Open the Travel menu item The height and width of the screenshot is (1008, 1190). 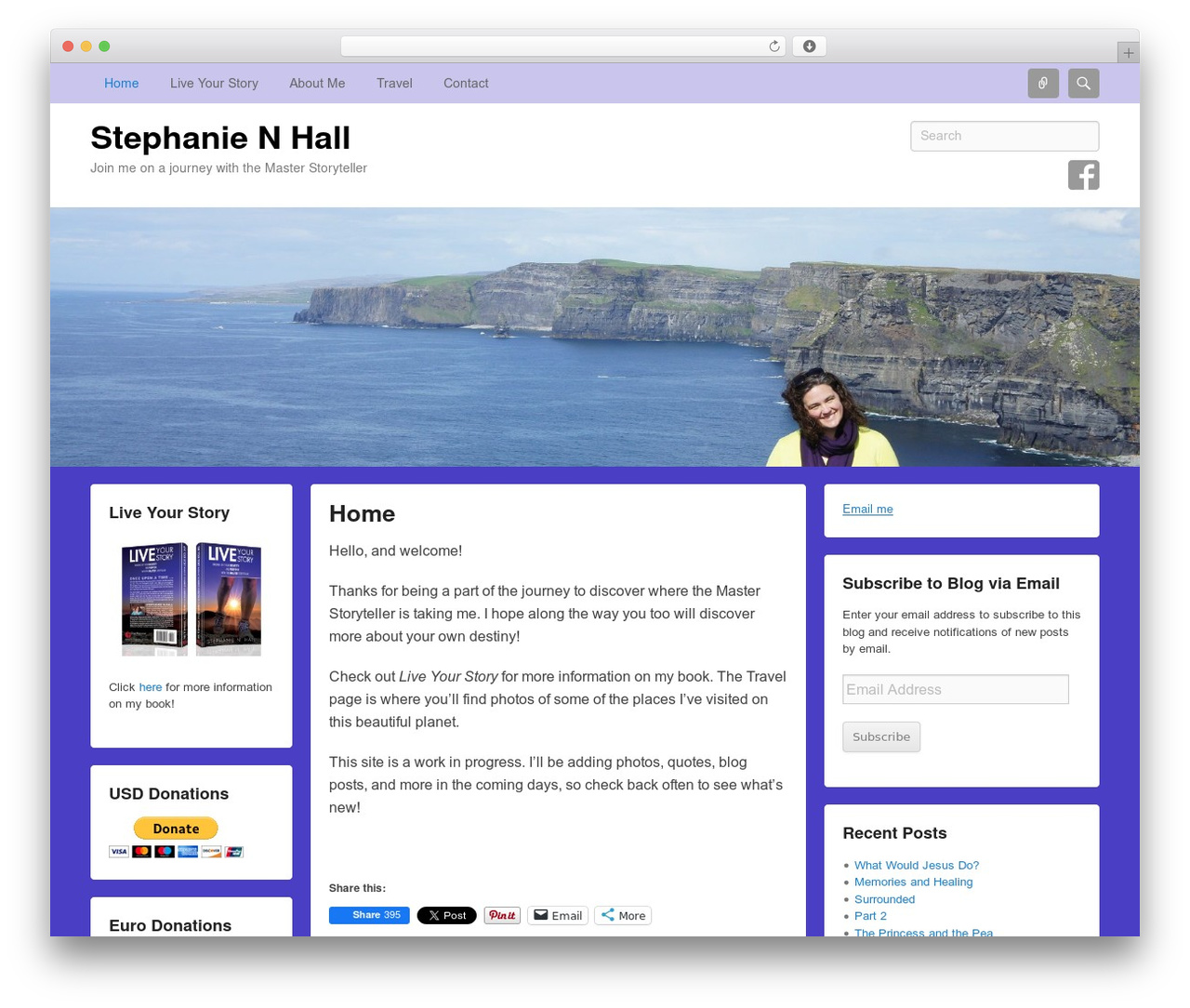point(394,83)
